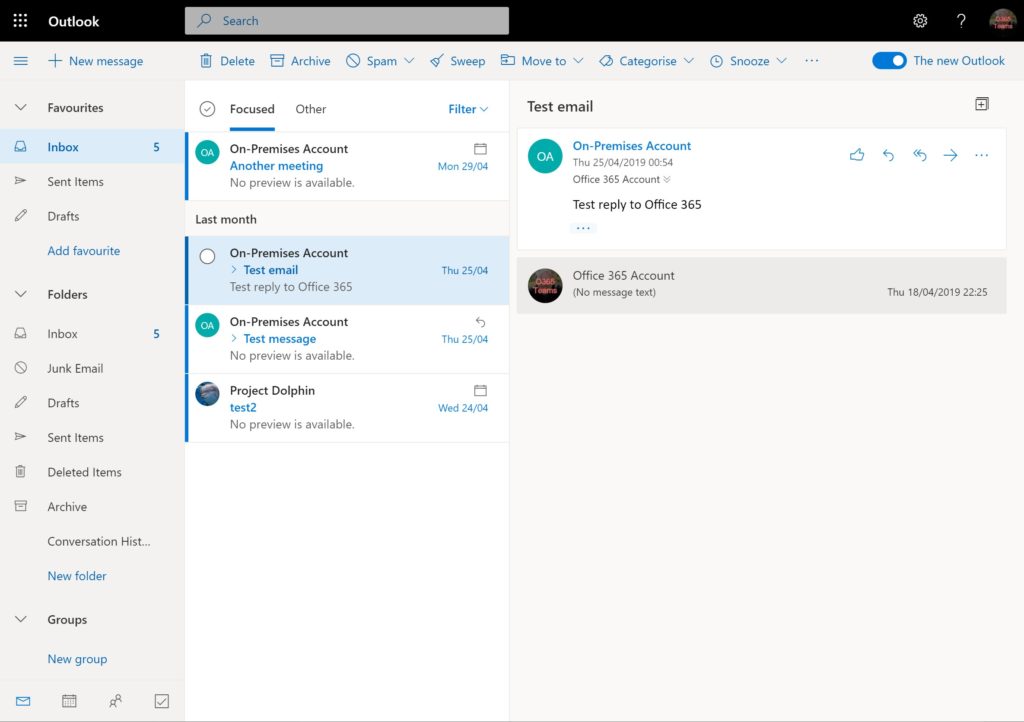This screenshot has height=722, width=1024.
Task: Switch to Calendar module icon
Action: (69, 701)
